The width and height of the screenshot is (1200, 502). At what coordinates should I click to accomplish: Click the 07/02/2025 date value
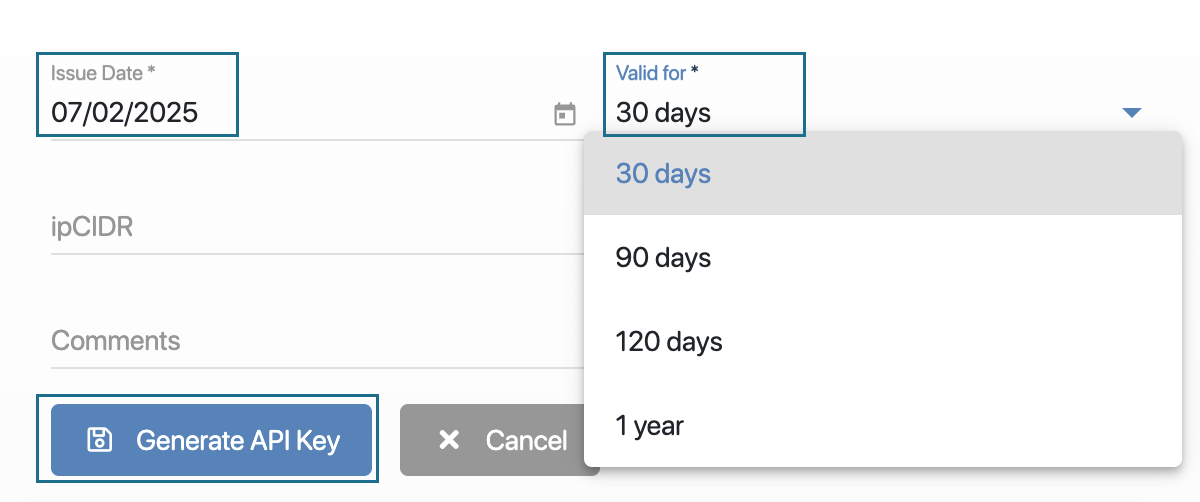[x=125, y=112]
